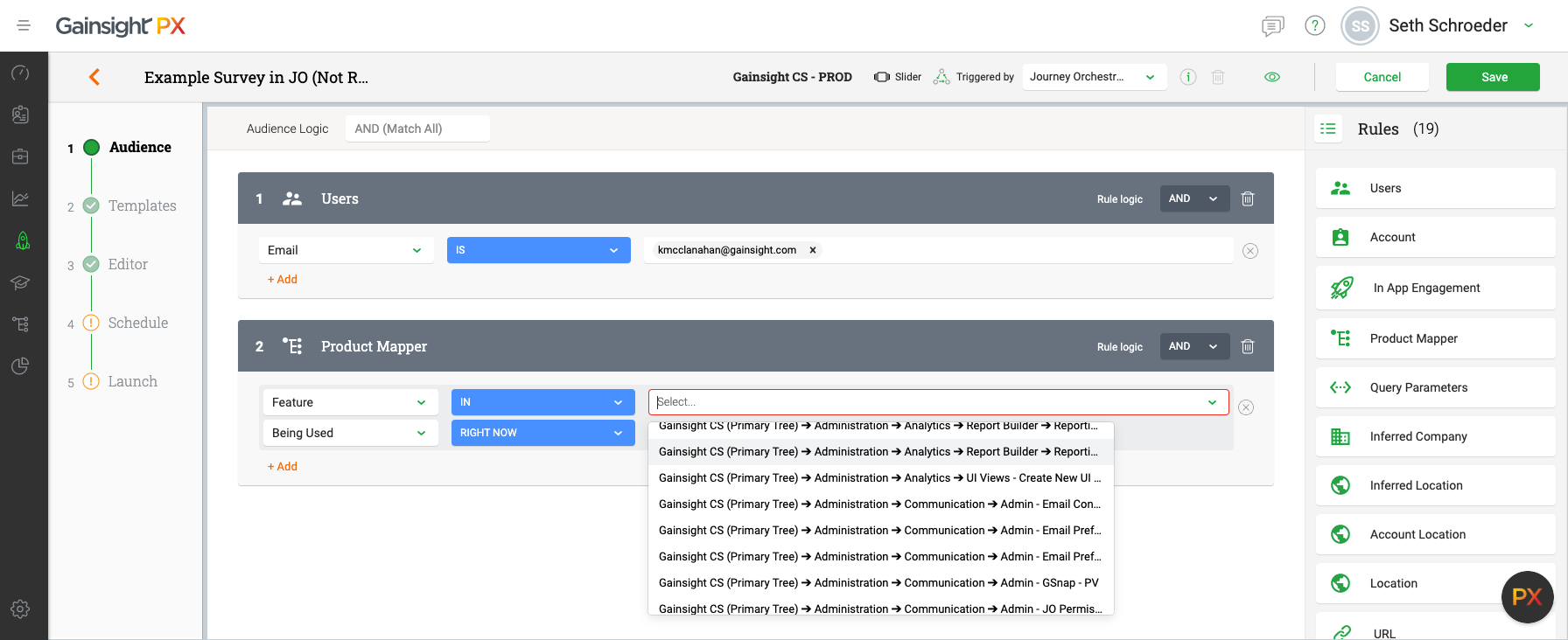Change Users rule logic AND dropdown
1568x640 pixels.
(x=1194, y=198)
